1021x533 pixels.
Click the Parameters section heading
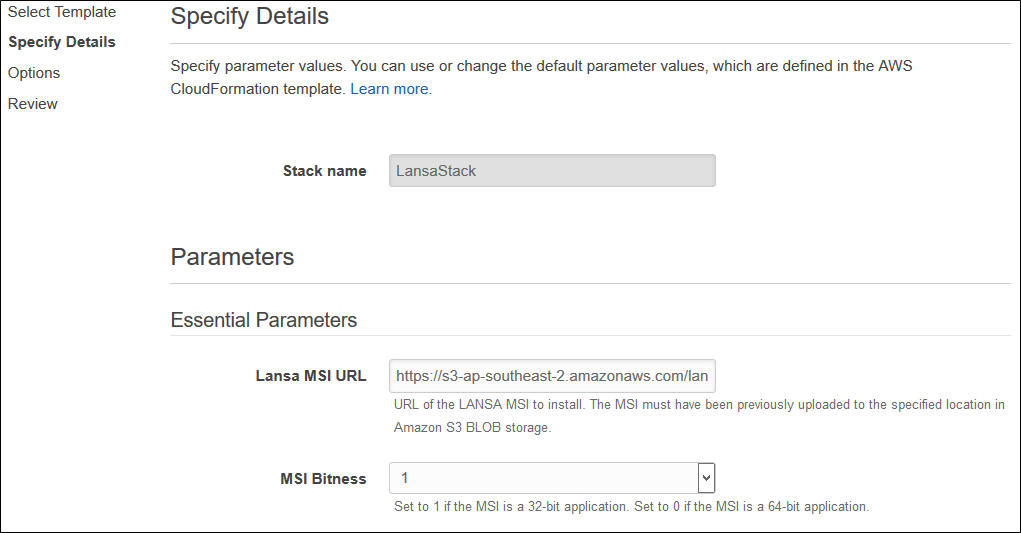[x=232, y=257]
